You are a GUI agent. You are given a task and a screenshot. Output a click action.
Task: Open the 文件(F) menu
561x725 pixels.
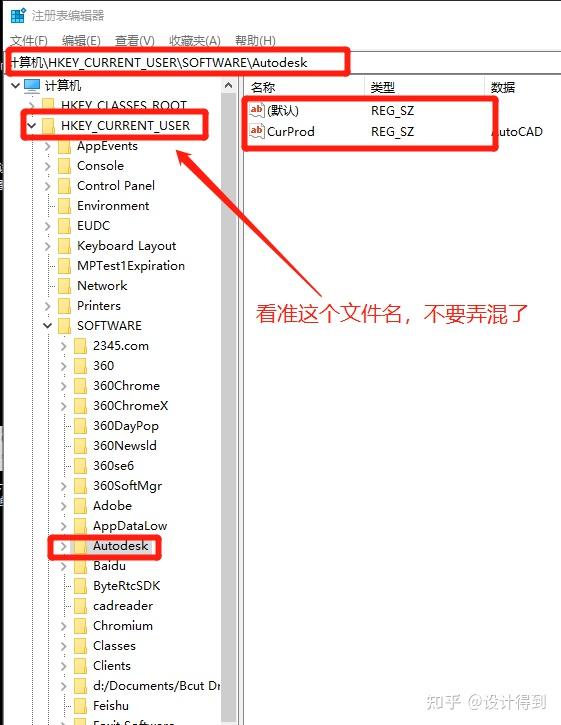pos(29,41)
